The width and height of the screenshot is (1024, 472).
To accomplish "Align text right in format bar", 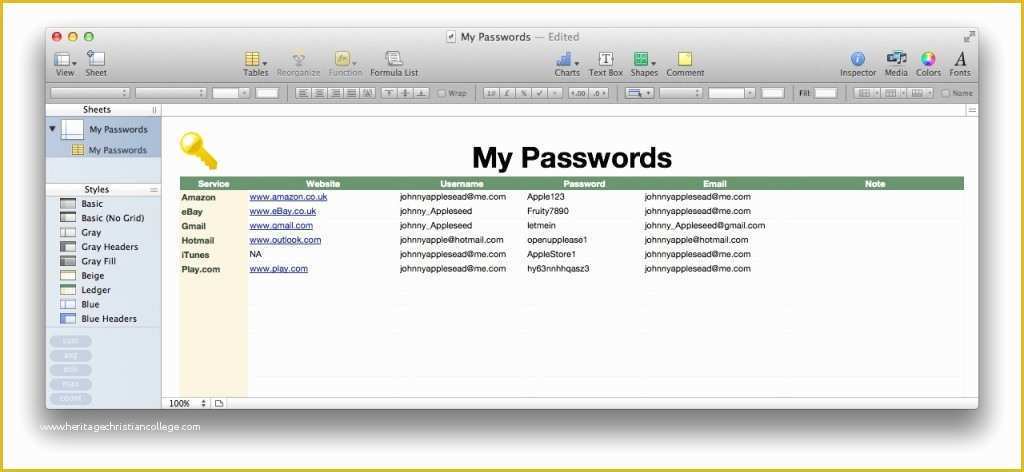I will [336, 93].
